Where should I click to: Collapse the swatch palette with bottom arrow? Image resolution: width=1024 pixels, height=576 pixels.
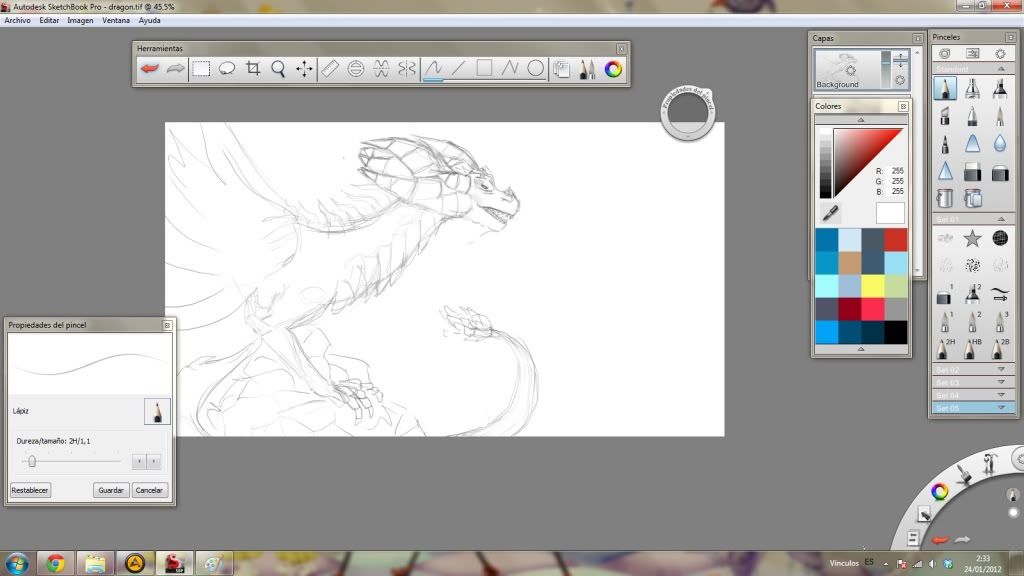pyautogui.click(x=861, y=349)
